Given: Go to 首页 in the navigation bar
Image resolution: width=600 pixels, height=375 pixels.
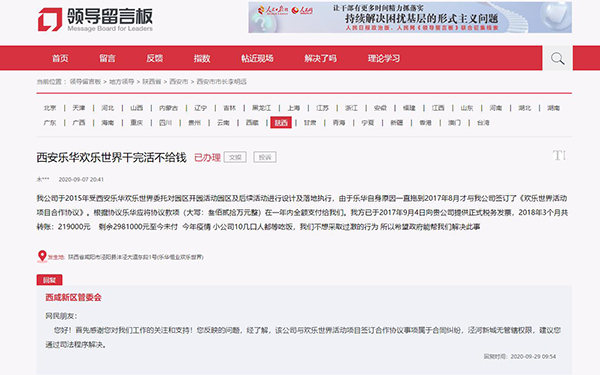Looking at the screenshot, I should [x=60, y=58].
